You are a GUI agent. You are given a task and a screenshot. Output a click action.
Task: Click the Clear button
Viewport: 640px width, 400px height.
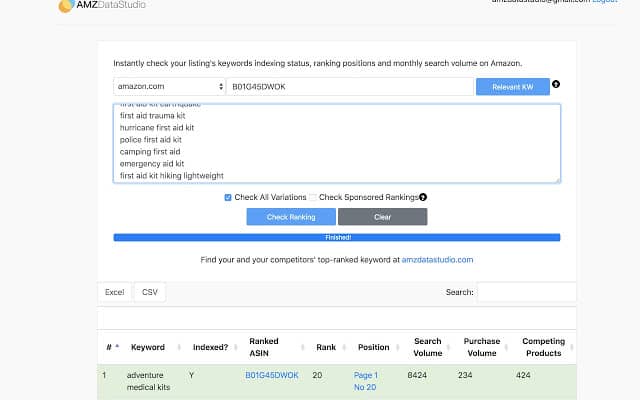382,217
